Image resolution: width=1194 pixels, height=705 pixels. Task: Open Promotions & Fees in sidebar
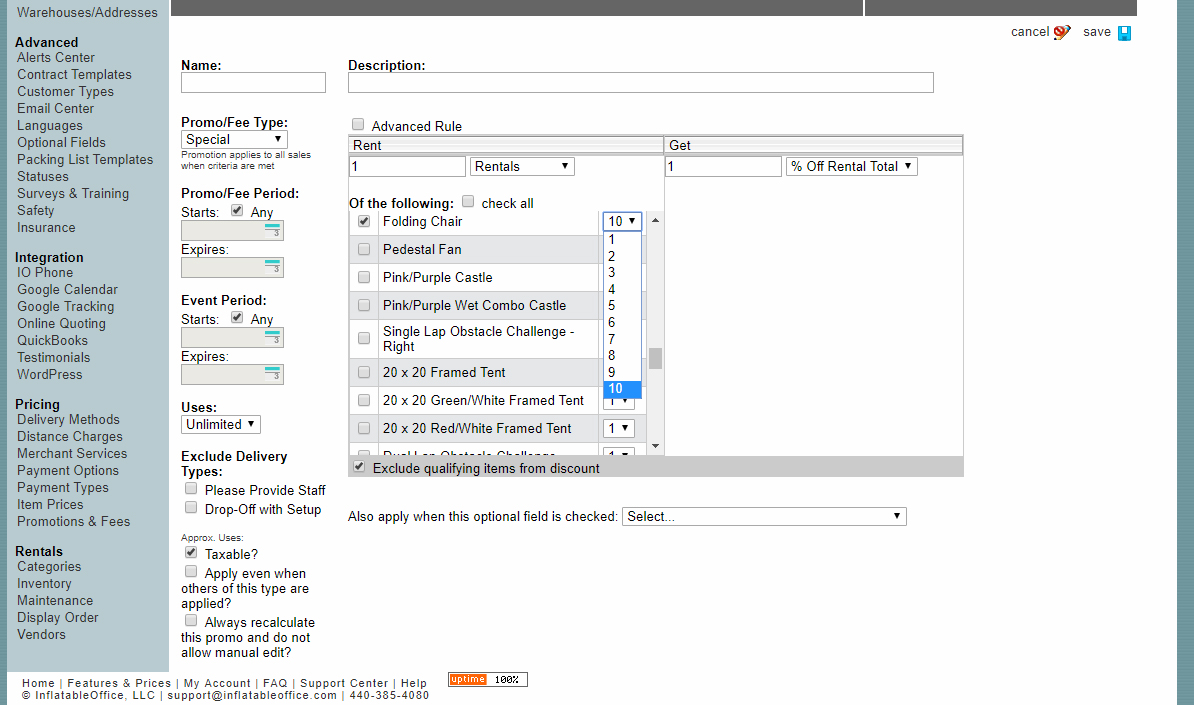73,521
